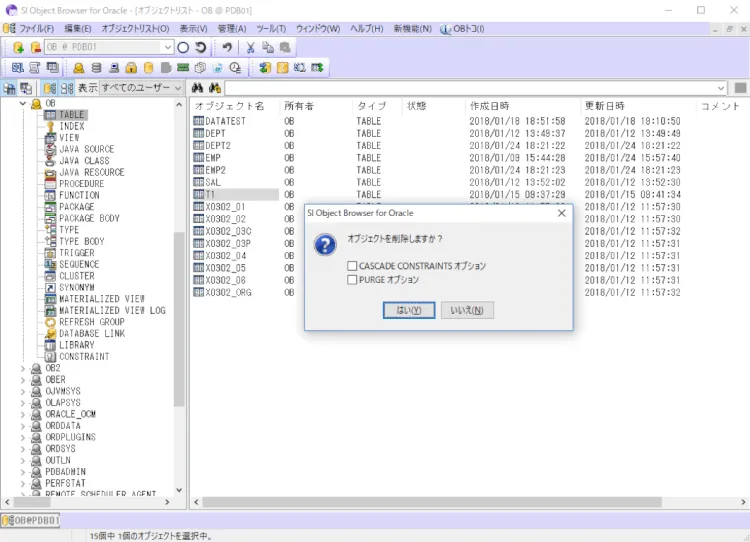Select the PROCEDURE tree item
This screenshot has height=542, width=750.
[x=81, y=184]
